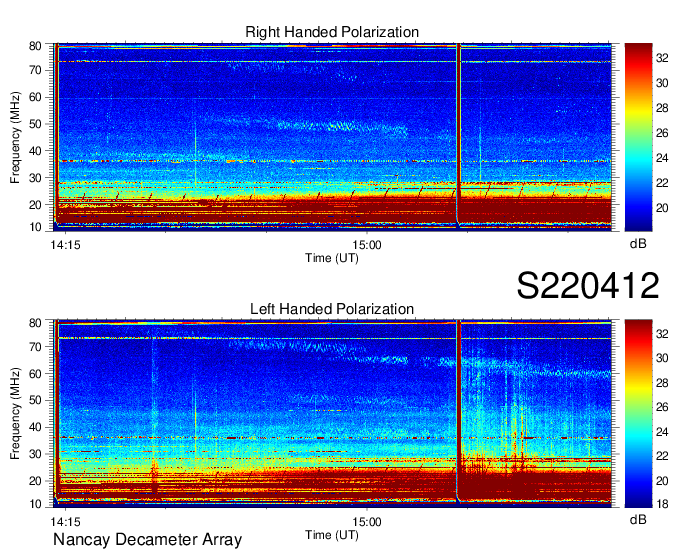Click the "Left Handed Polarization" plot title
Screen dimensions: 680x552
pos(332,309)
